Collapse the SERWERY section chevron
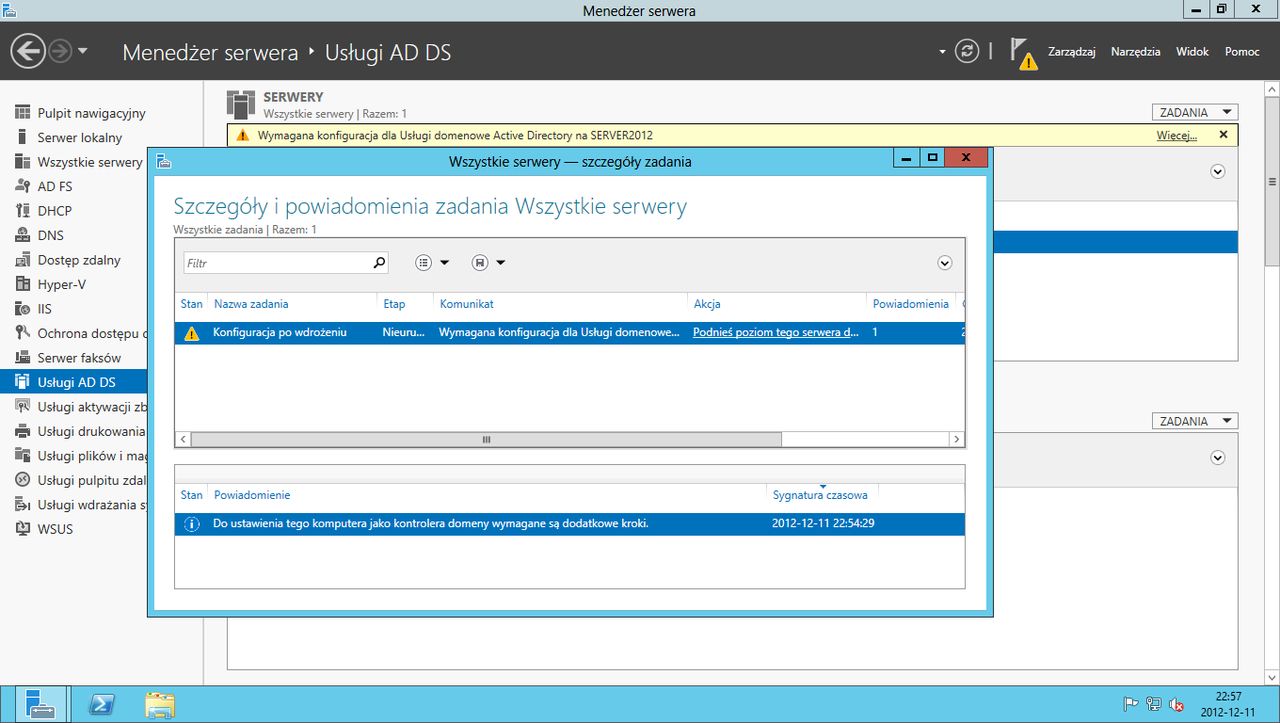The height and width of the screenshot is (723, 1280). (x=1218, y=171)
